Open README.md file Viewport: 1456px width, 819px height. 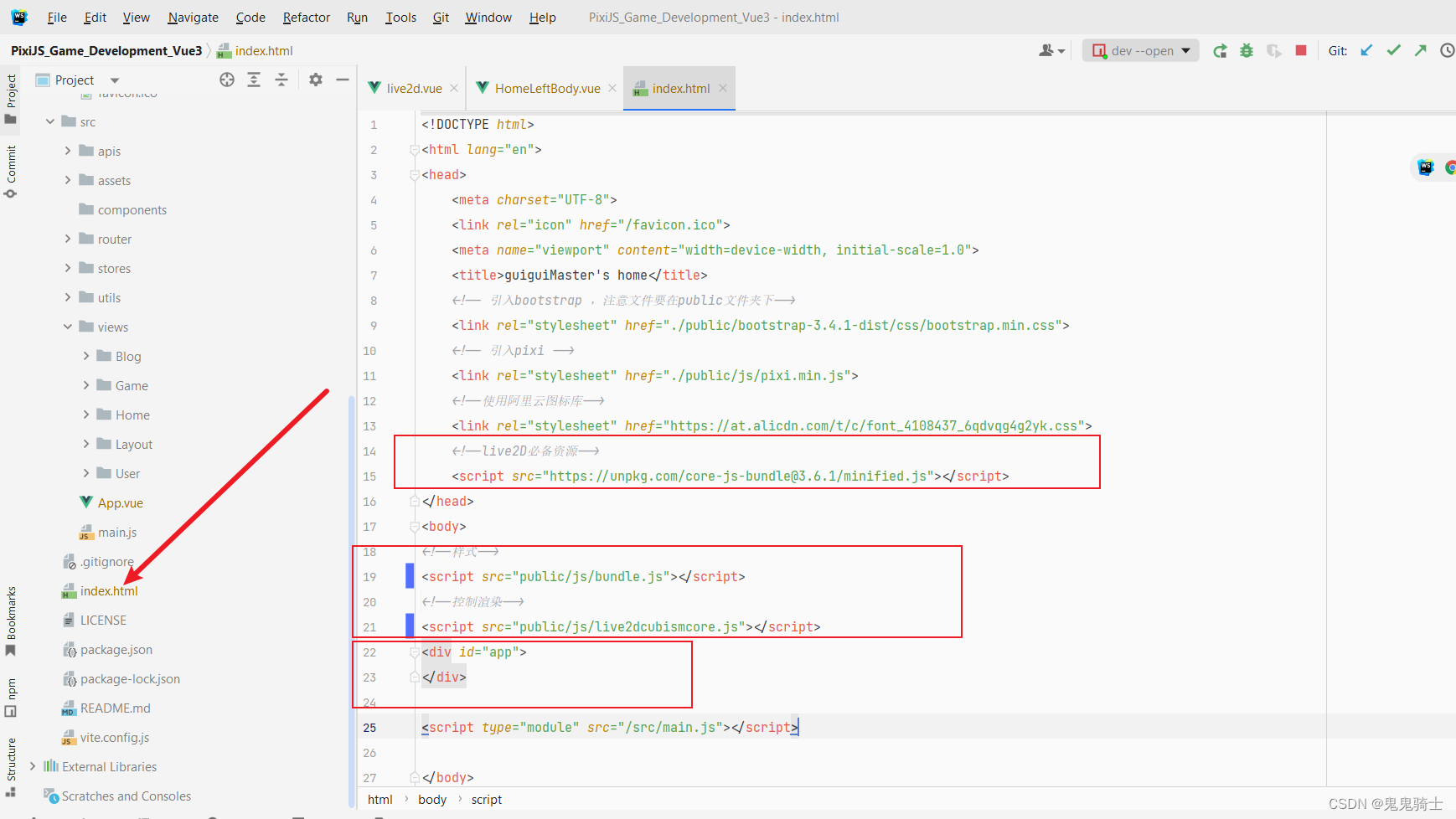point(106,708)
